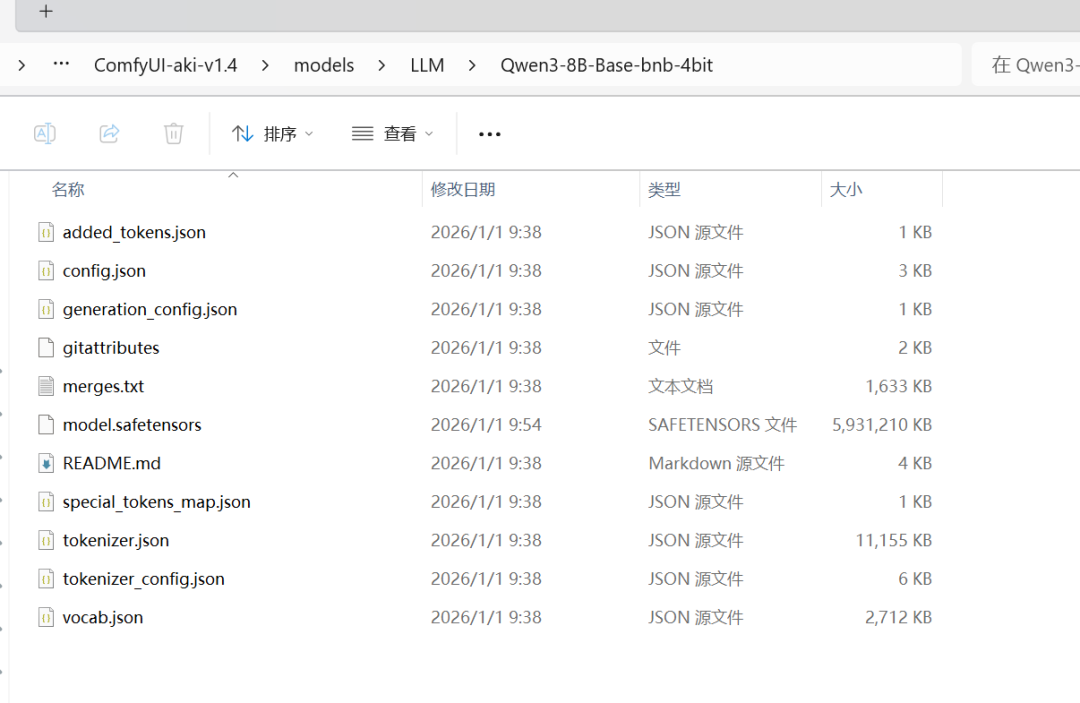Select the vocab.json file icon
1080x703 pixels.
[x=46, y=618]
